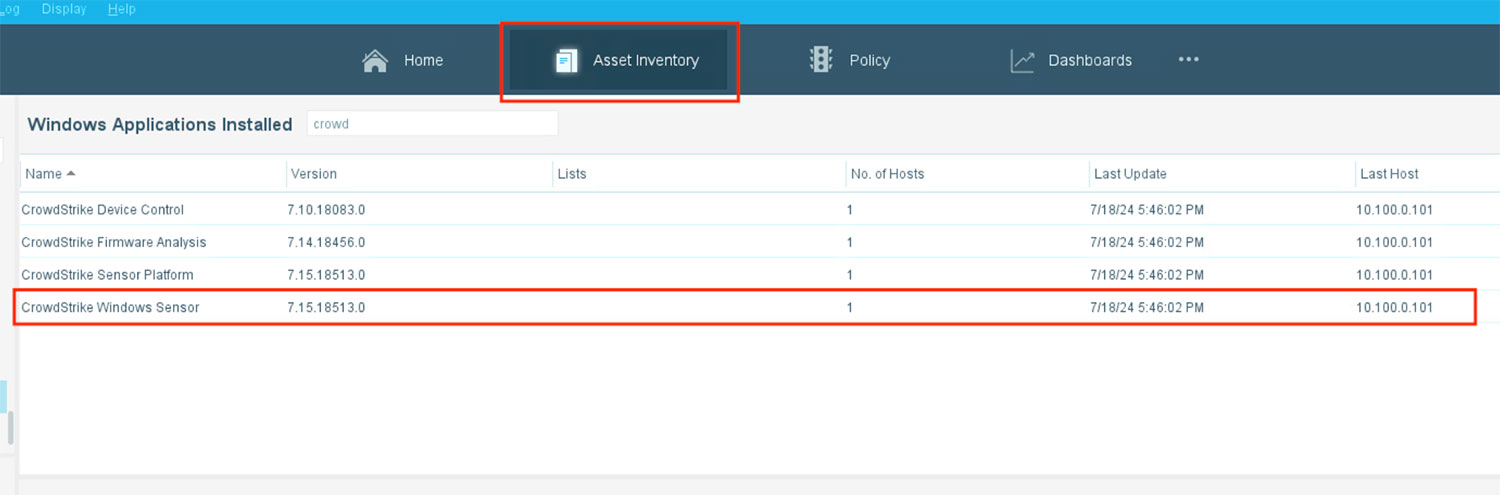Click last host IP of Firmware Analysis
The width and height of the screenshot is (1500, 495).
click(x=1395, y=242)
